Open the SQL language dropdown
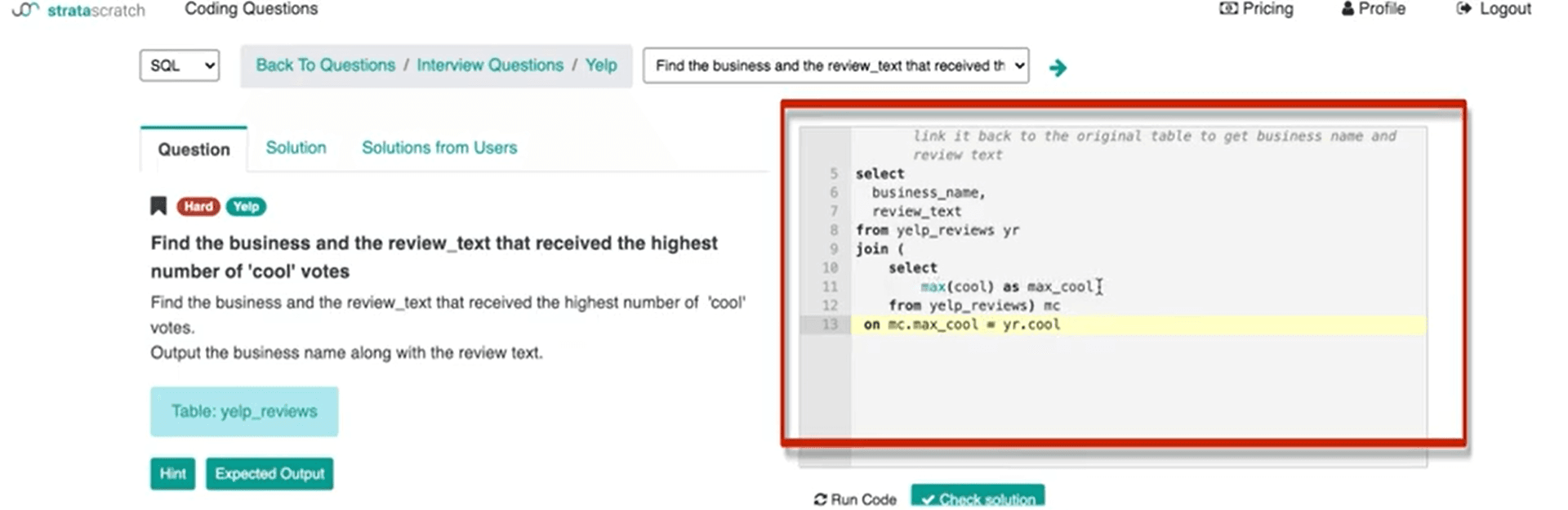 coord(180,65)
